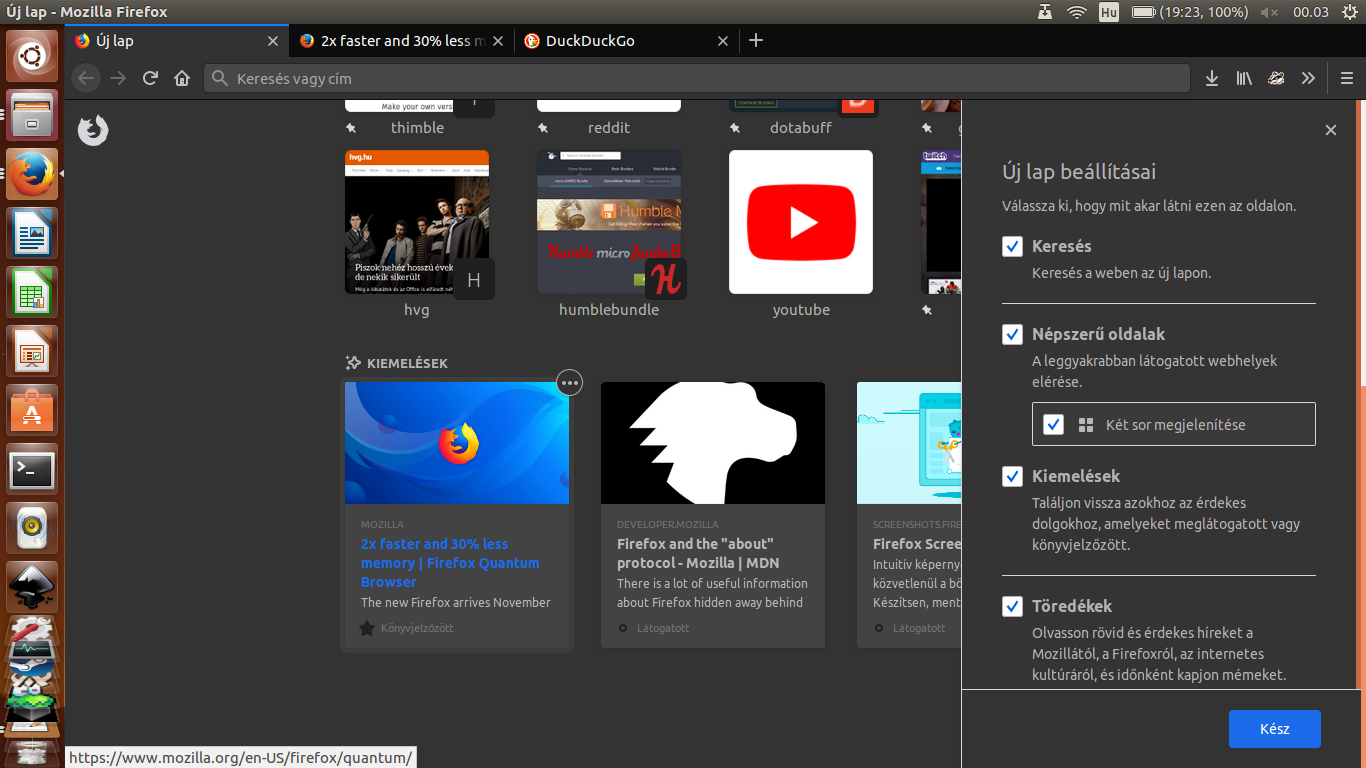The height and width of the screenshot is (768, 1366).
Task: Click the home button icon
Action: (181, 78)
